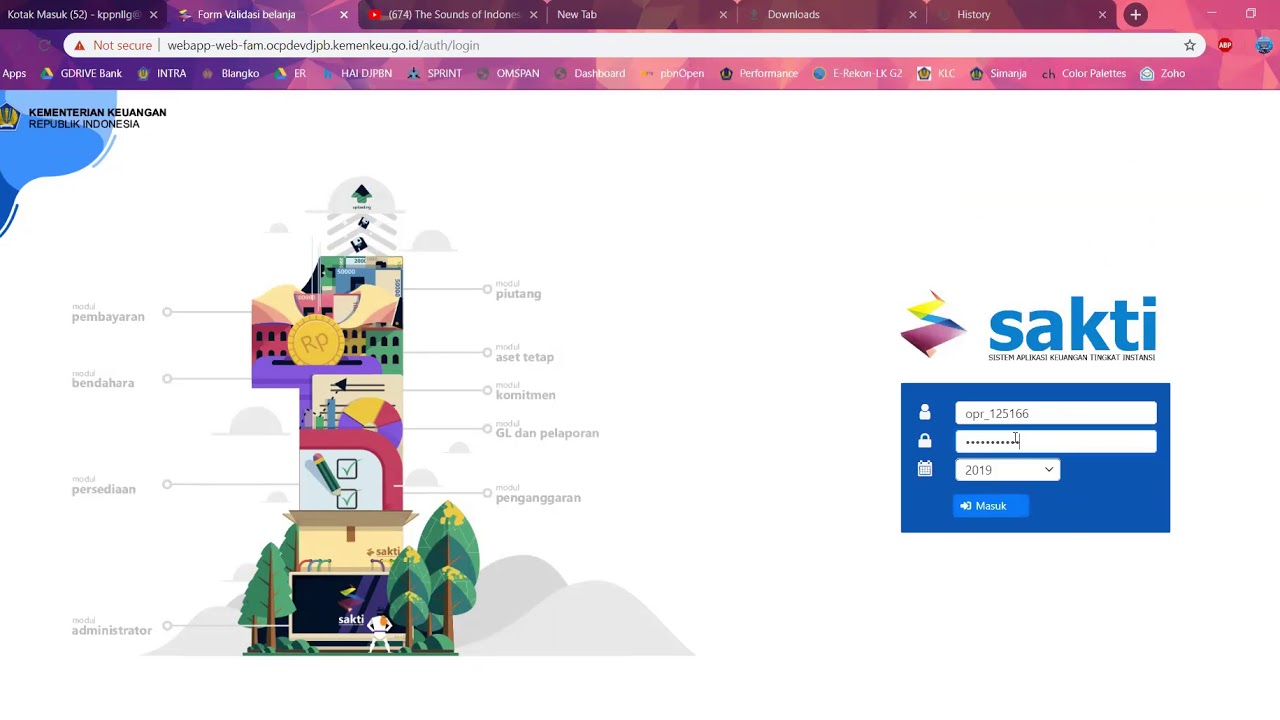This screenshot has height=720, width=1280.
Task: Open the Simanja bookmark
Action: point(998,73)
